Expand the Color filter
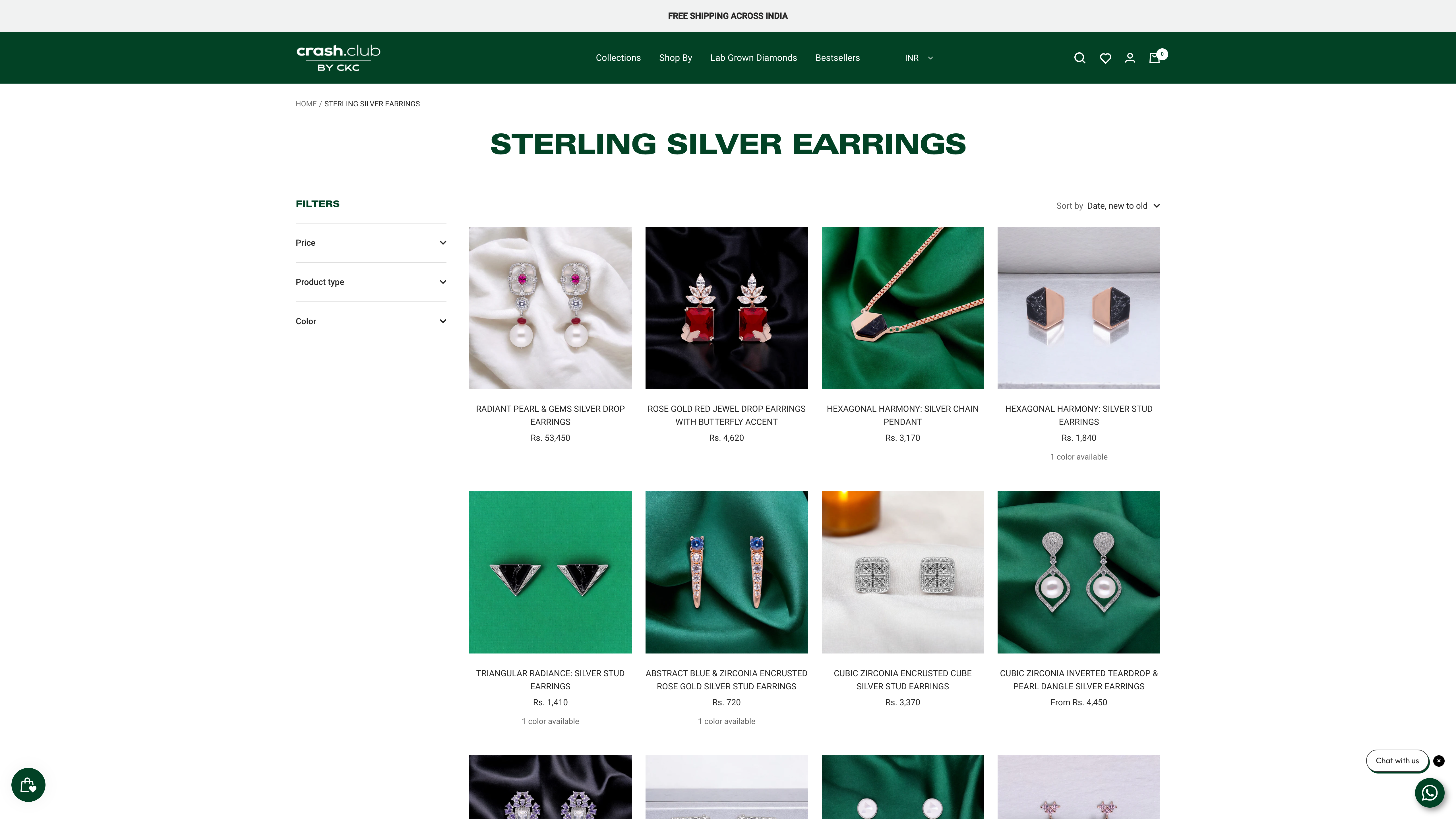The height and width of the screenshot is (819, 1456). click(x=371, y=321)
